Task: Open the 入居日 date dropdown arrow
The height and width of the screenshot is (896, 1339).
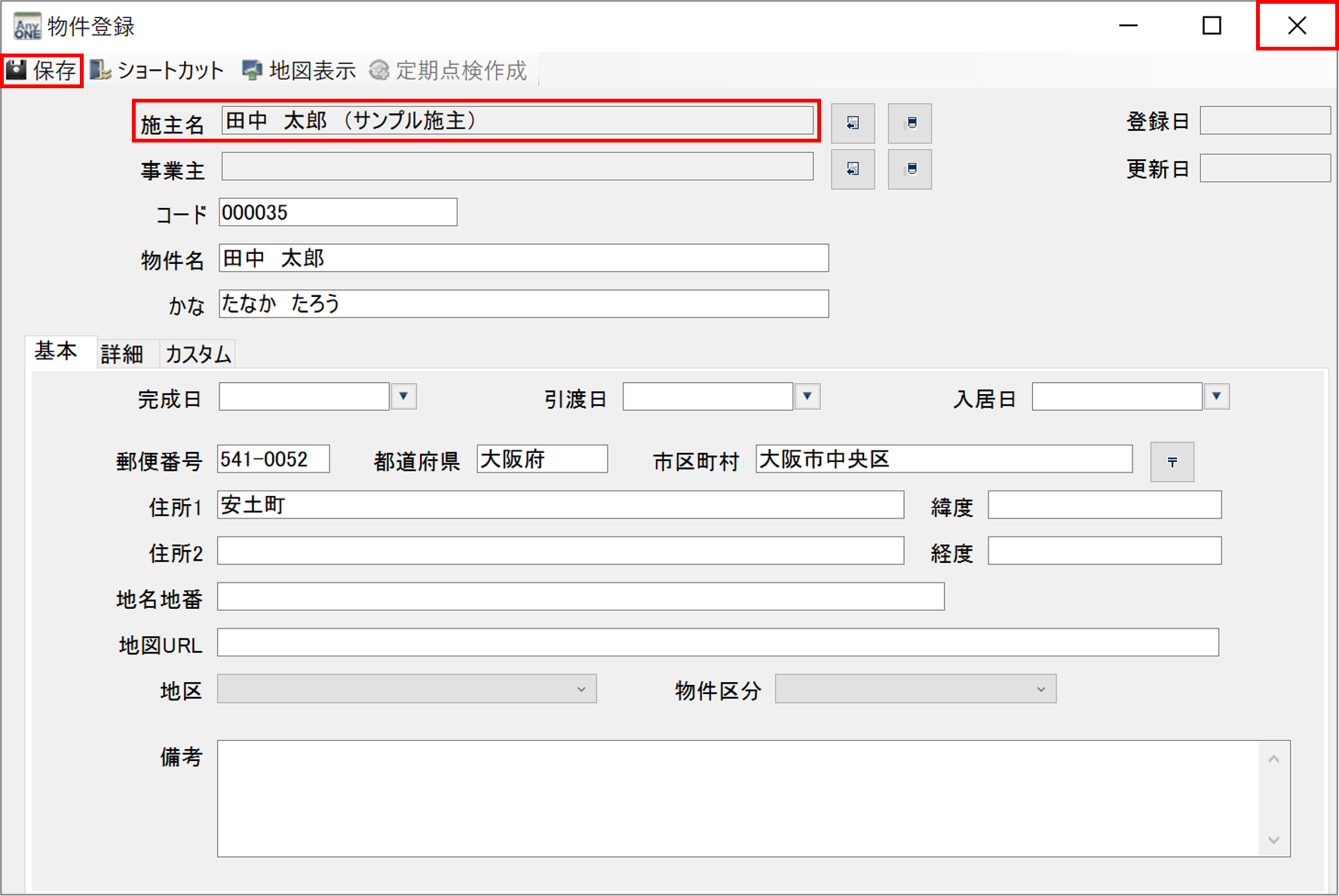Action: click(1216, 396)
